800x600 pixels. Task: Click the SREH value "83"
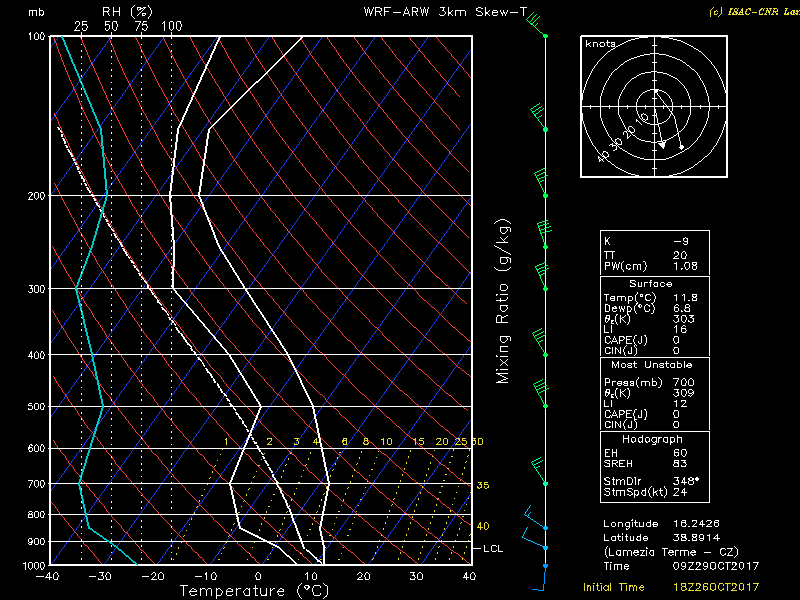680,463
